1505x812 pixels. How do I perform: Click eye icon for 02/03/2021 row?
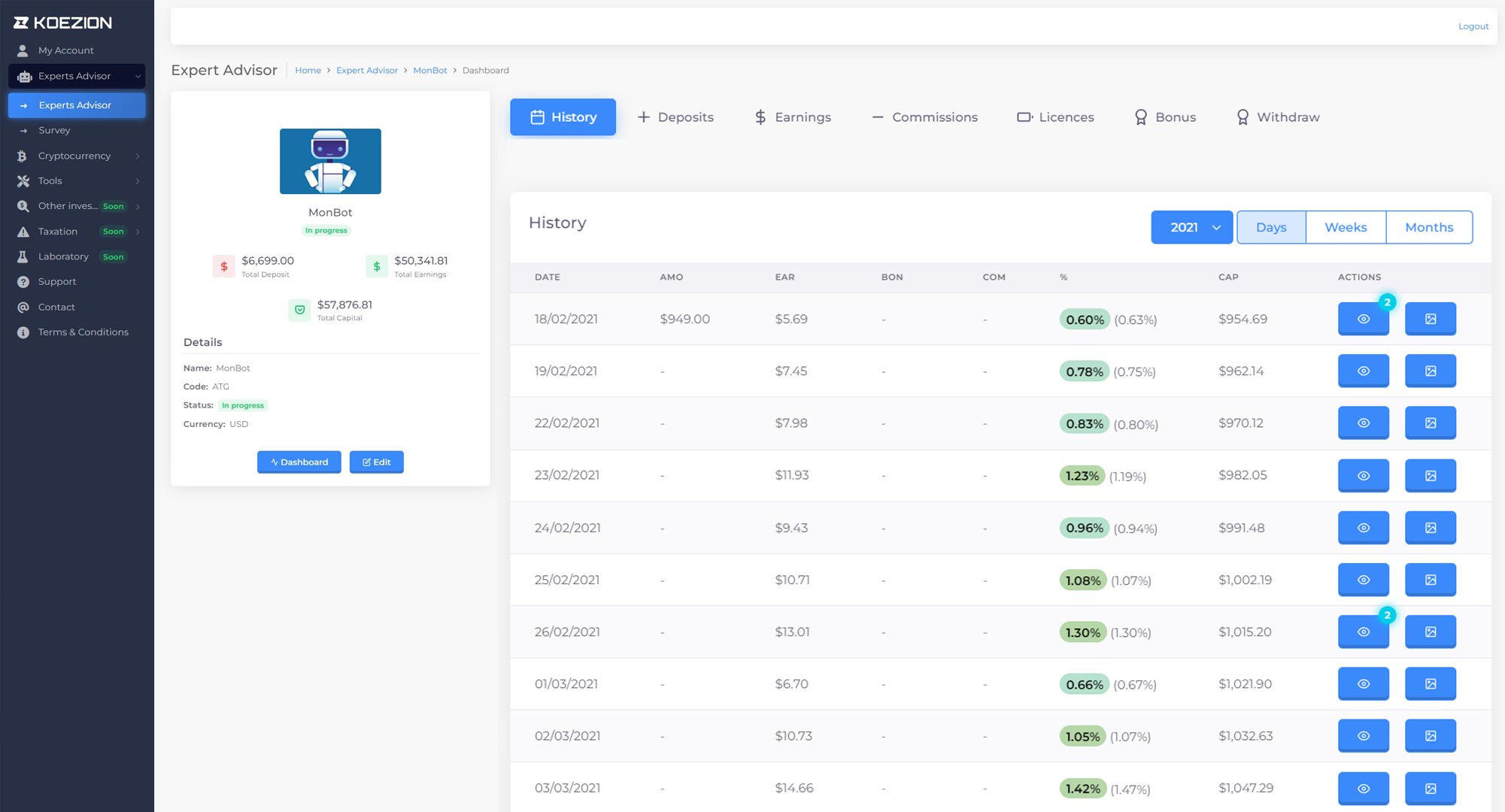pos(1363,736)
